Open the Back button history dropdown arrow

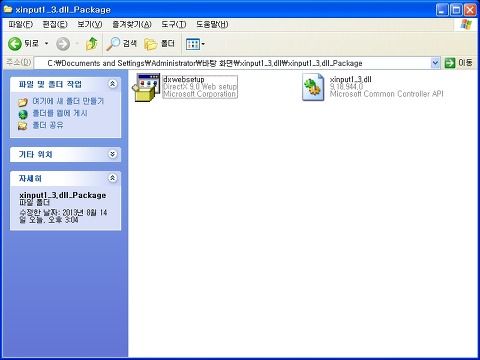point(46,44)
